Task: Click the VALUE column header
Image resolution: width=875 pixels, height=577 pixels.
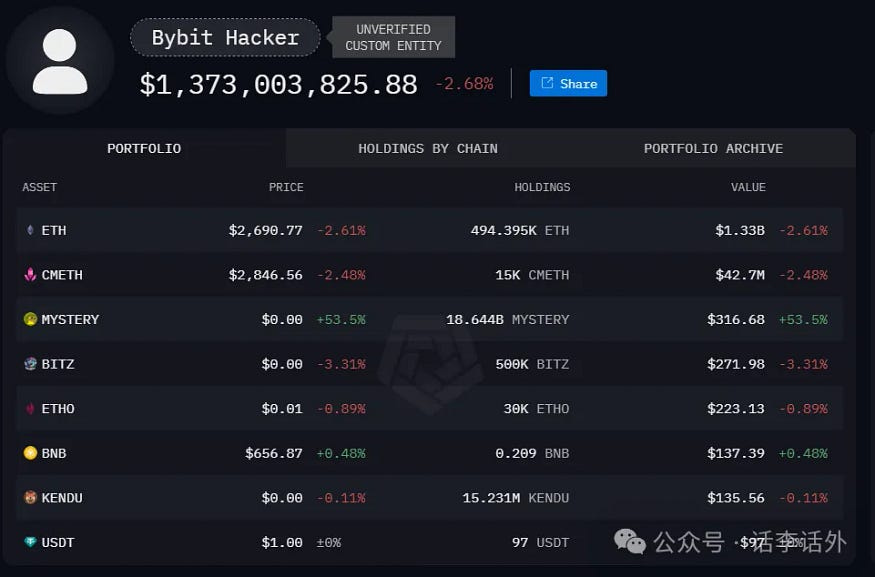Action: [x=748, y=187]
